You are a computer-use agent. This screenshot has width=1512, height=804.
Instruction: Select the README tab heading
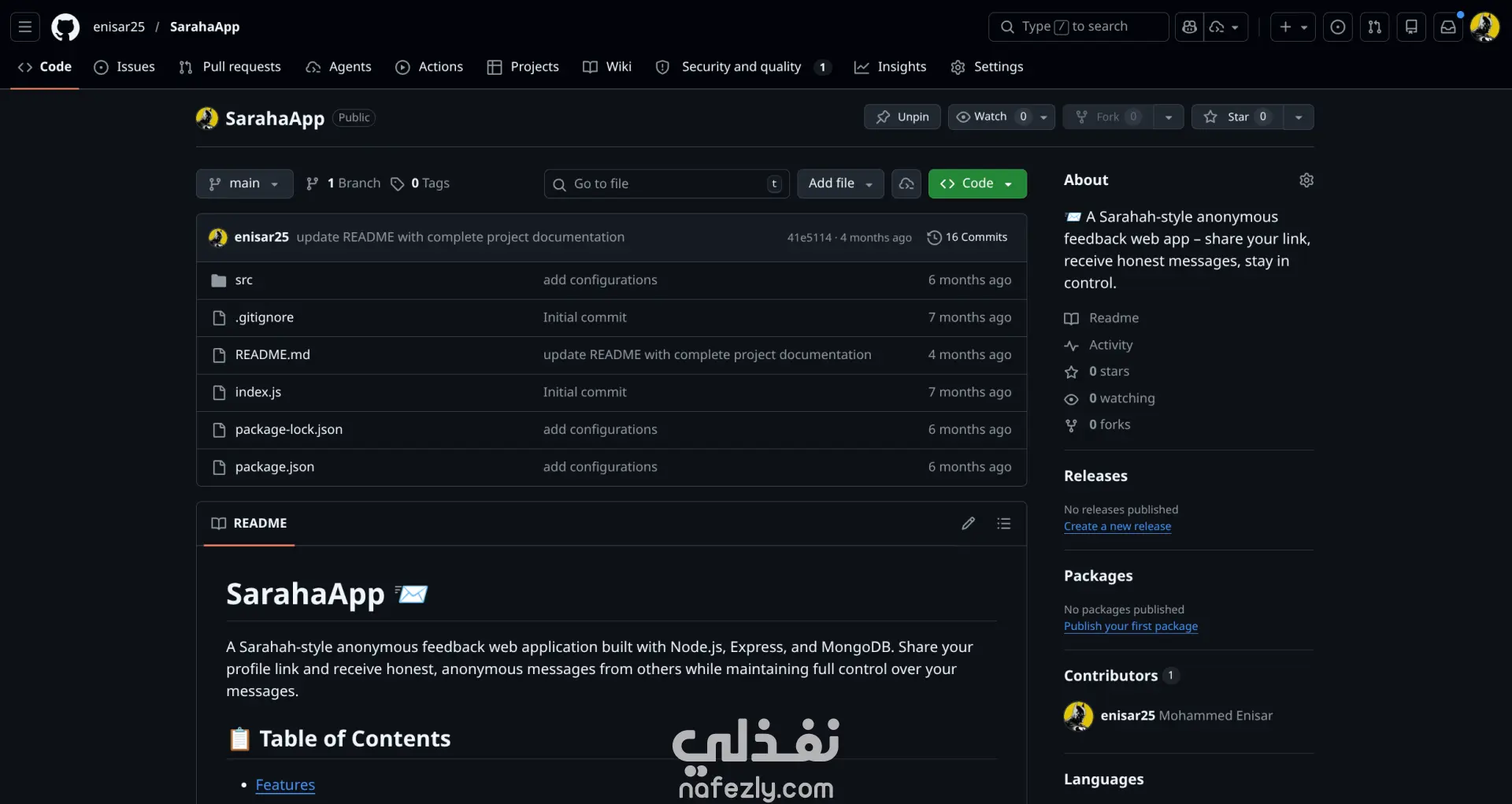click(x=250, y=524)
